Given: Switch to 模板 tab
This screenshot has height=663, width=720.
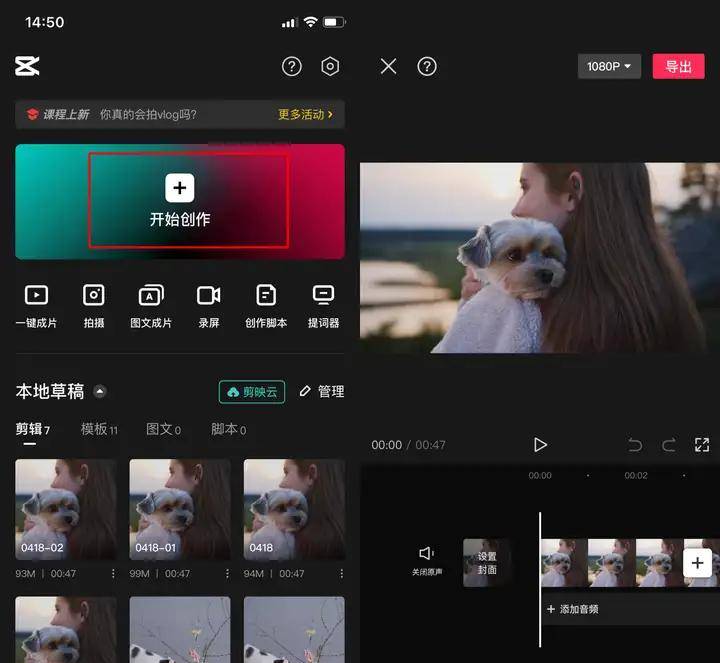Looking at the screenshot, I should (x=99, y=430).
